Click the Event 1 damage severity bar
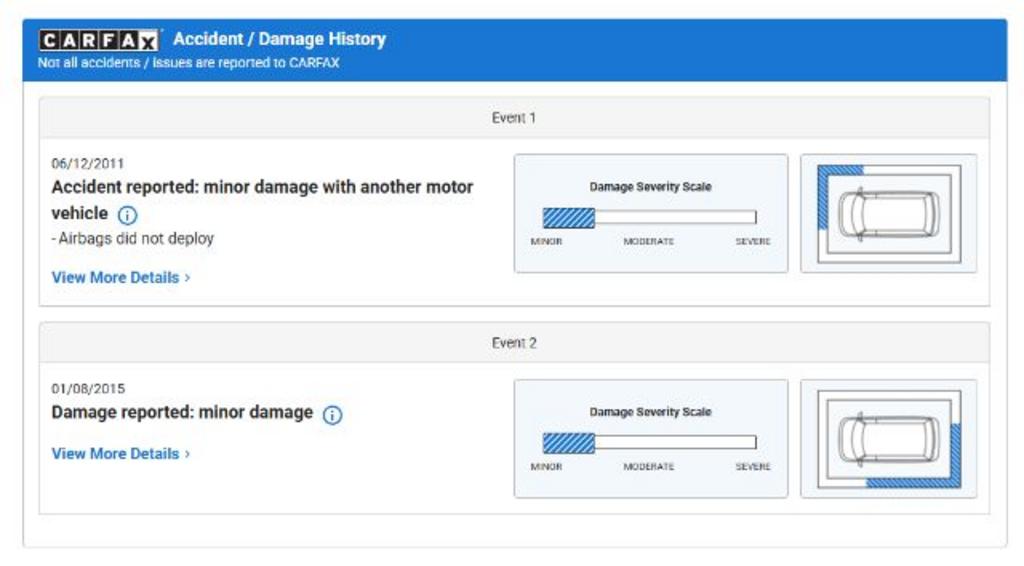Viewport: 1024px width, 566px height. [649, 218]
